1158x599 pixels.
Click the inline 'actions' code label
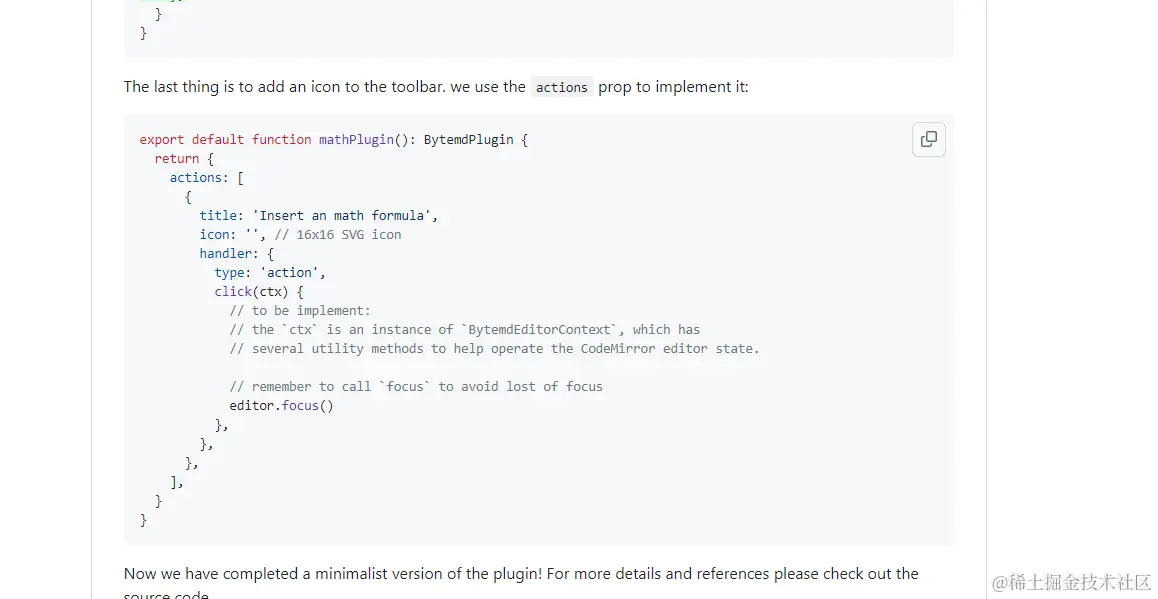tap(561, 88)
